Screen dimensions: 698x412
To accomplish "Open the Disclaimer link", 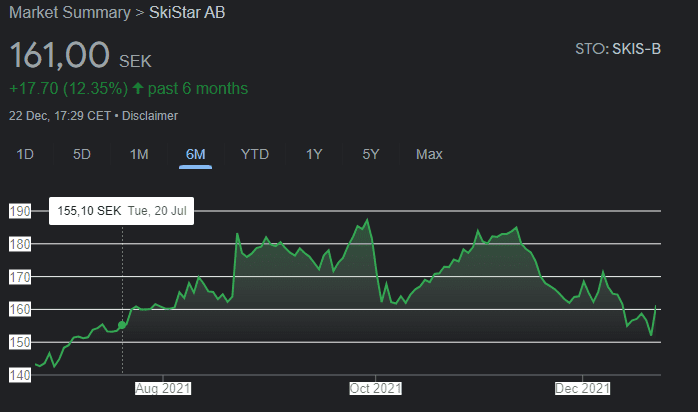I will pyautogui.click(x=150, y=116).
